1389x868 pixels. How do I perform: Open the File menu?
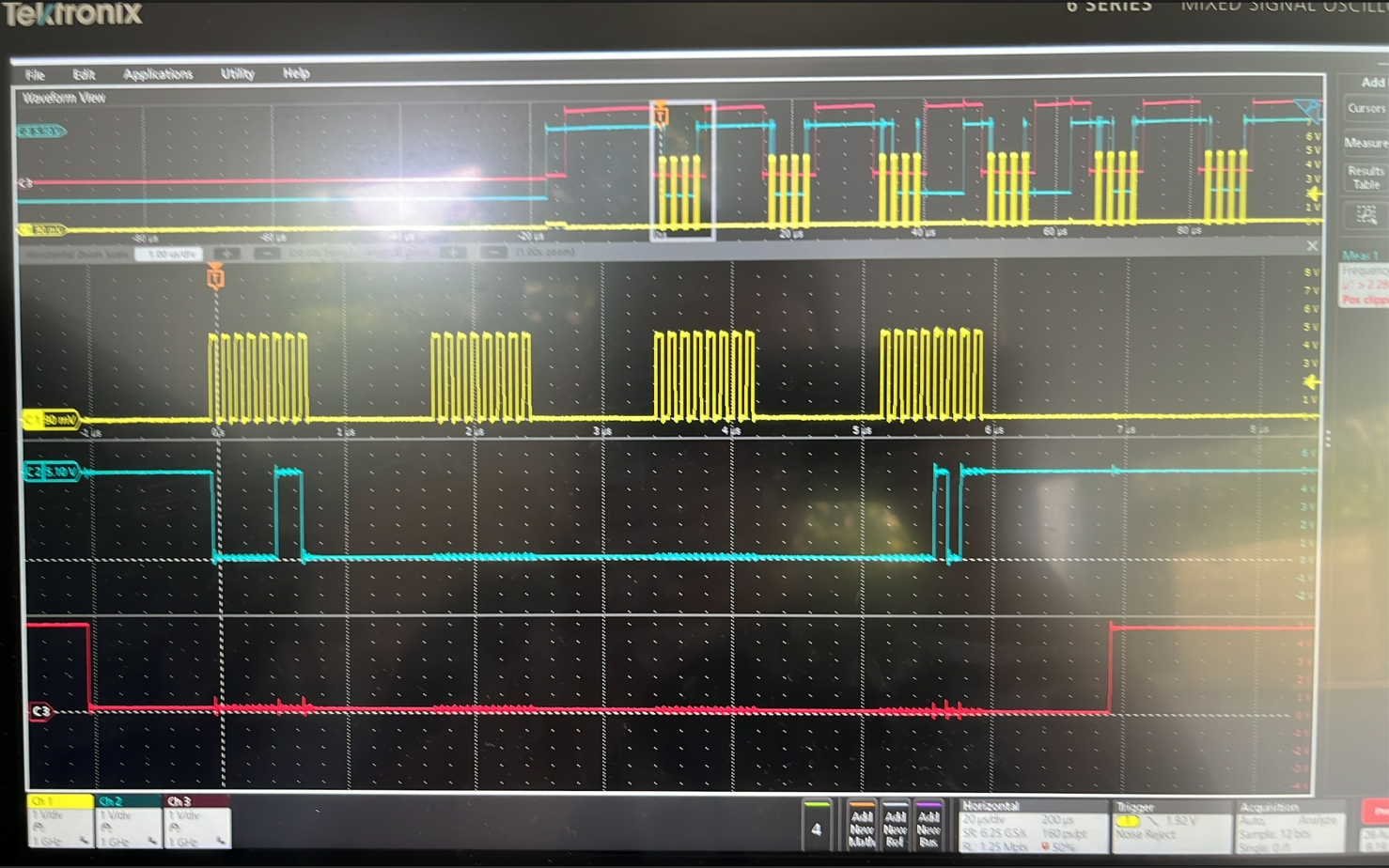click(x=35, y=74)
